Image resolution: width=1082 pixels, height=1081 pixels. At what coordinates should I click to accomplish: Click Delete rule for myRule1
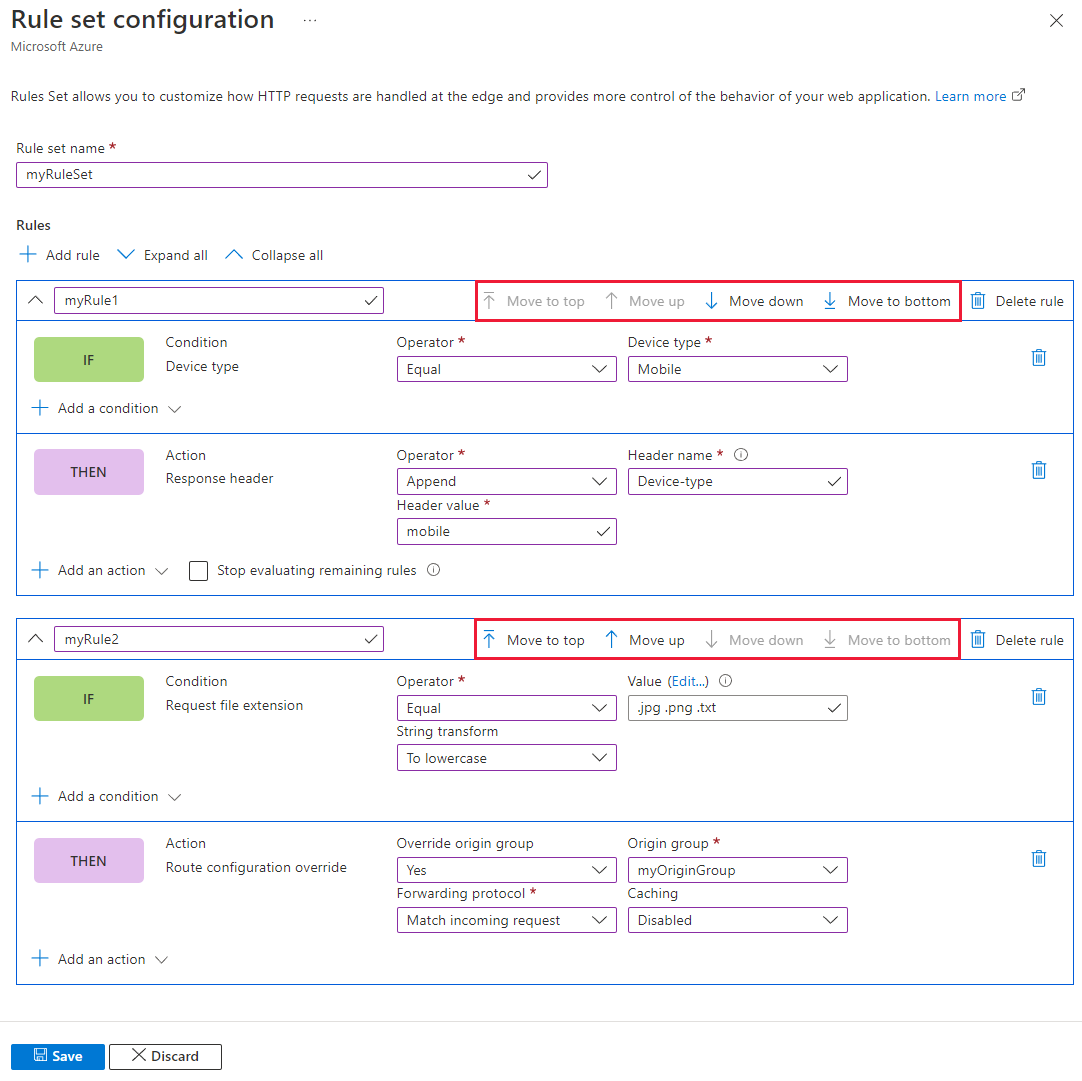(1017, 301)
